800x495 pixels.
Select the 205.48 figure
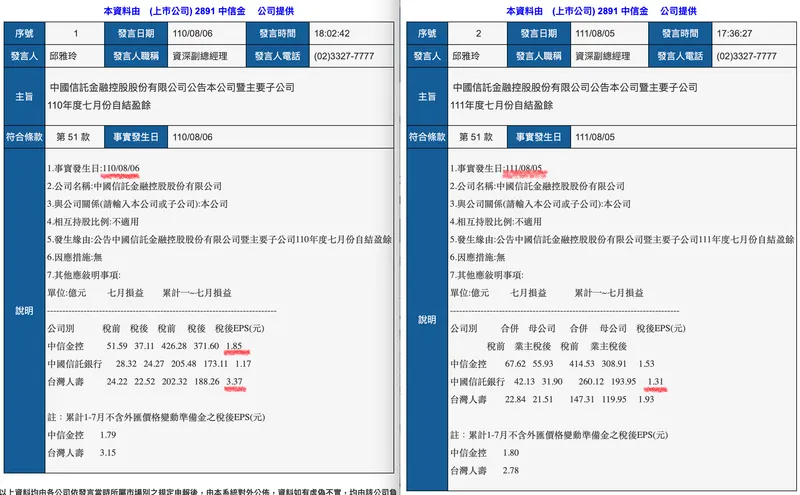[184, 364]
